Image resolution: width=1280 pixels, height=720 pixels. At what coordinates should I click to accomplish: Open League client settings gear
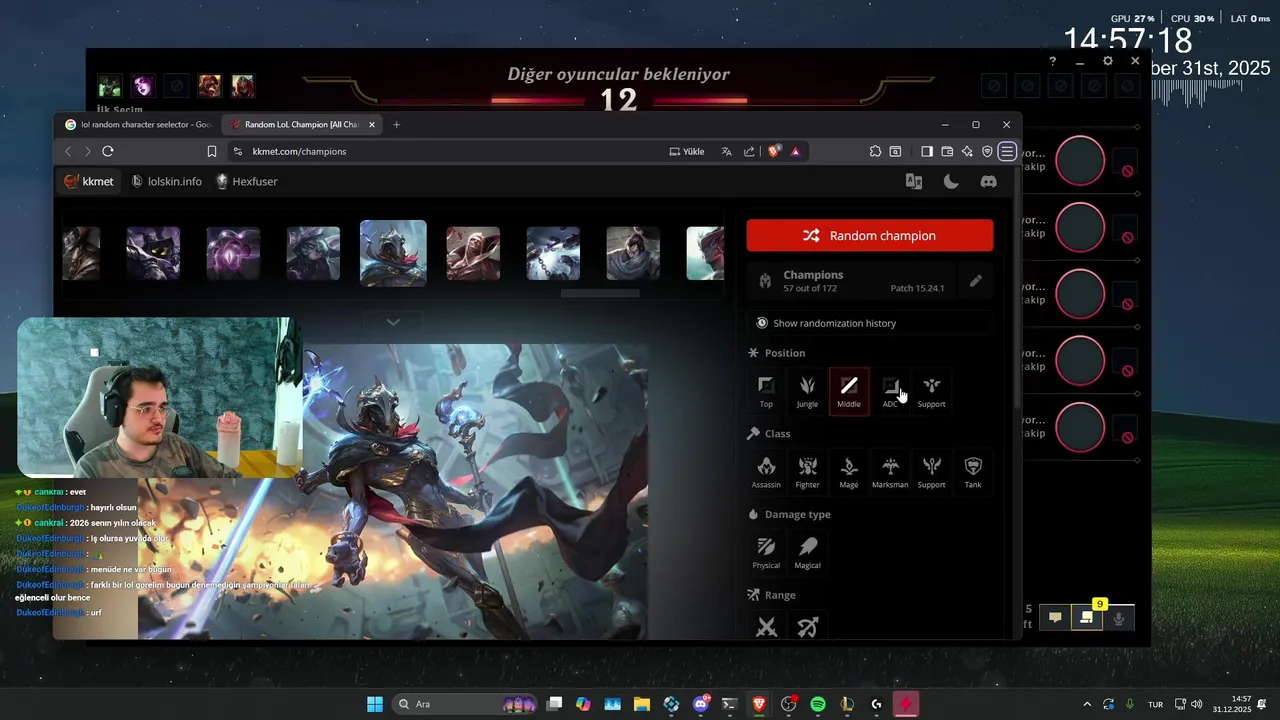point(1107,61)
